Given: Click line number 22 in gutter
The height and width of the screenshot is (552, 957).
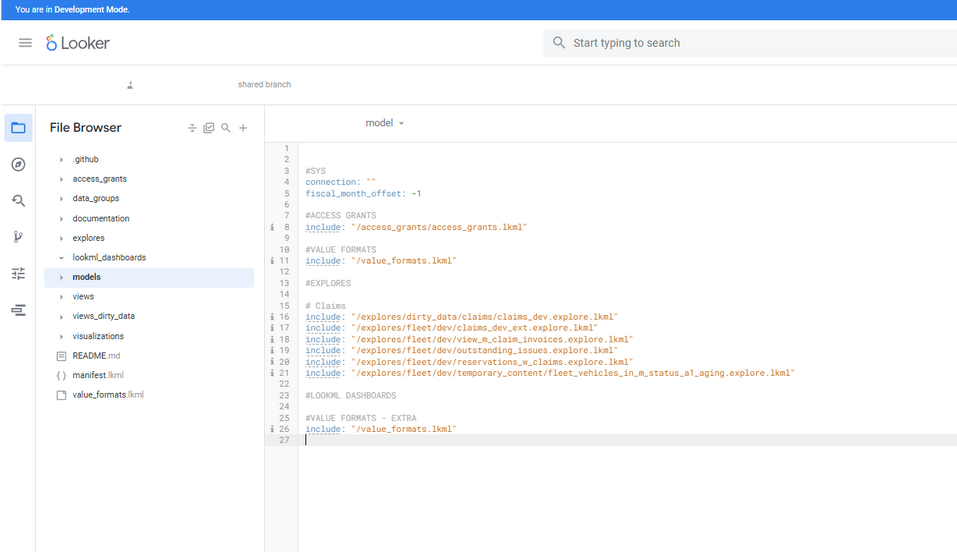Looking at the screenshot, I should pos(284,384).
